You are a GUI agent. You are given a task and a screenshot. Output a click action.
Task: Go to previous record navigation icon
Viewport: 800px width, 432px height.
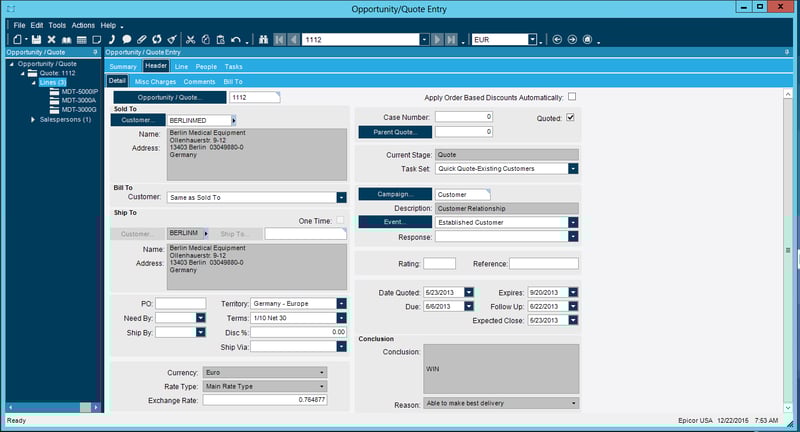pos(293,39)
